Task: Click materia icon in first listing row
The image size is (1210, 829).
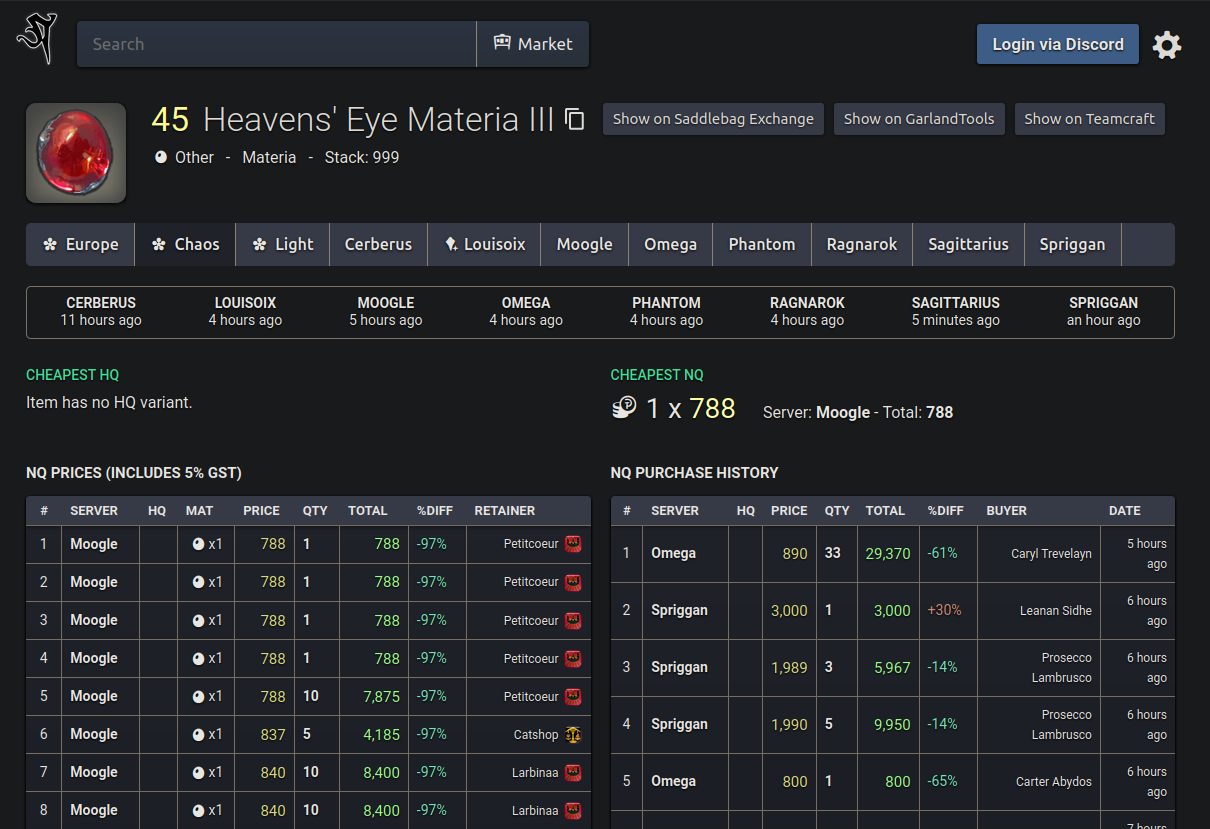Action: [198, 545]
